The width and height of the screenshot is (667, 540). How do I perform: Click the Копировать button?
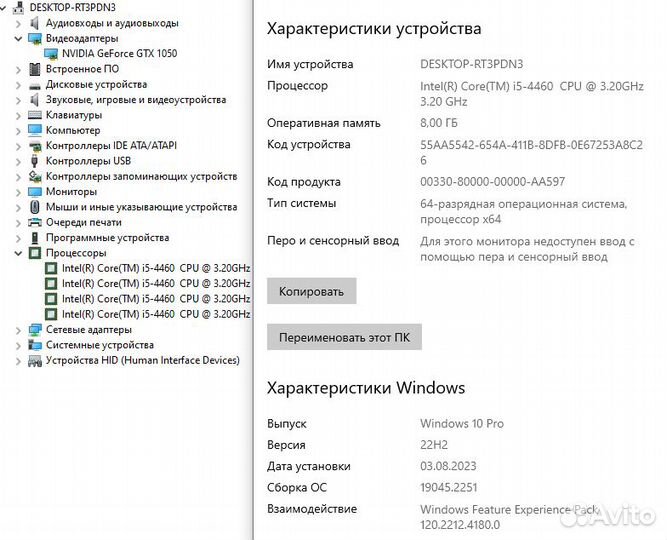pos(311,291)
